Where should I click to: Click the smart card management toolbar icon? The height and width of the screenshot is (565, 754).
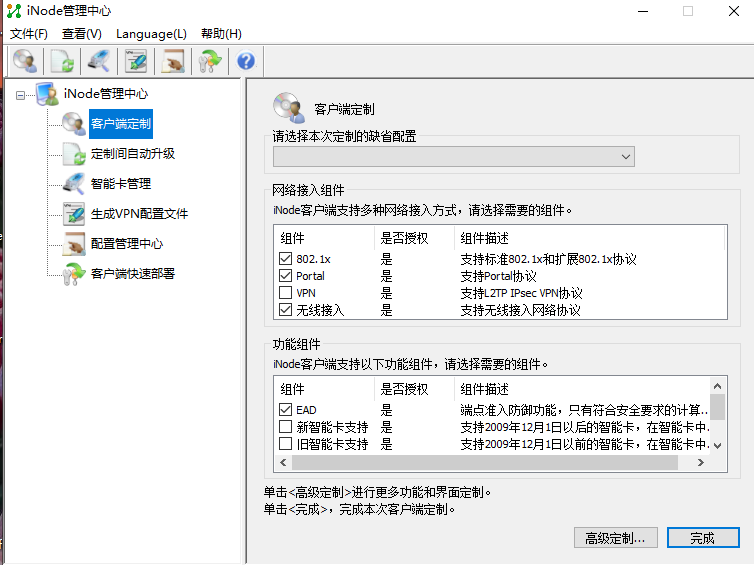pos(99,61)
